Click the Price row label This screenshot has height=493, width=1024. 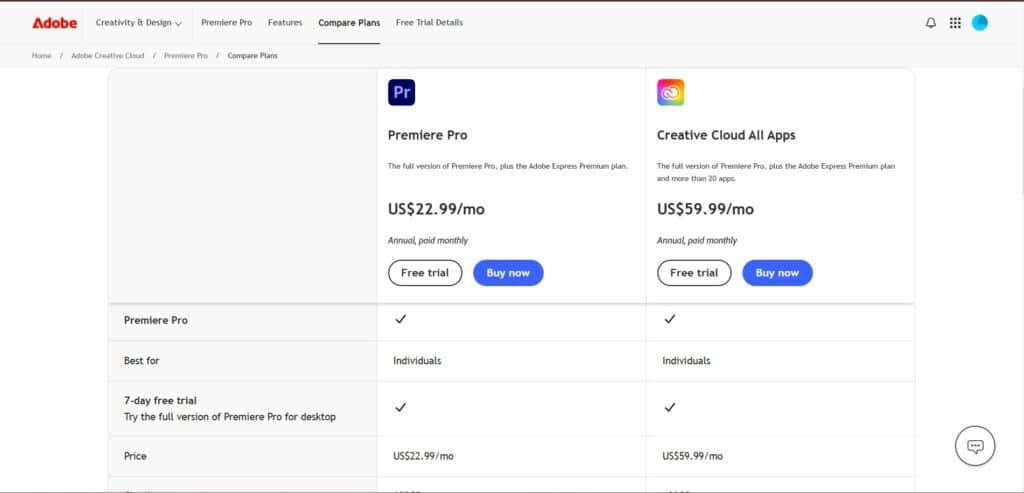135,456
